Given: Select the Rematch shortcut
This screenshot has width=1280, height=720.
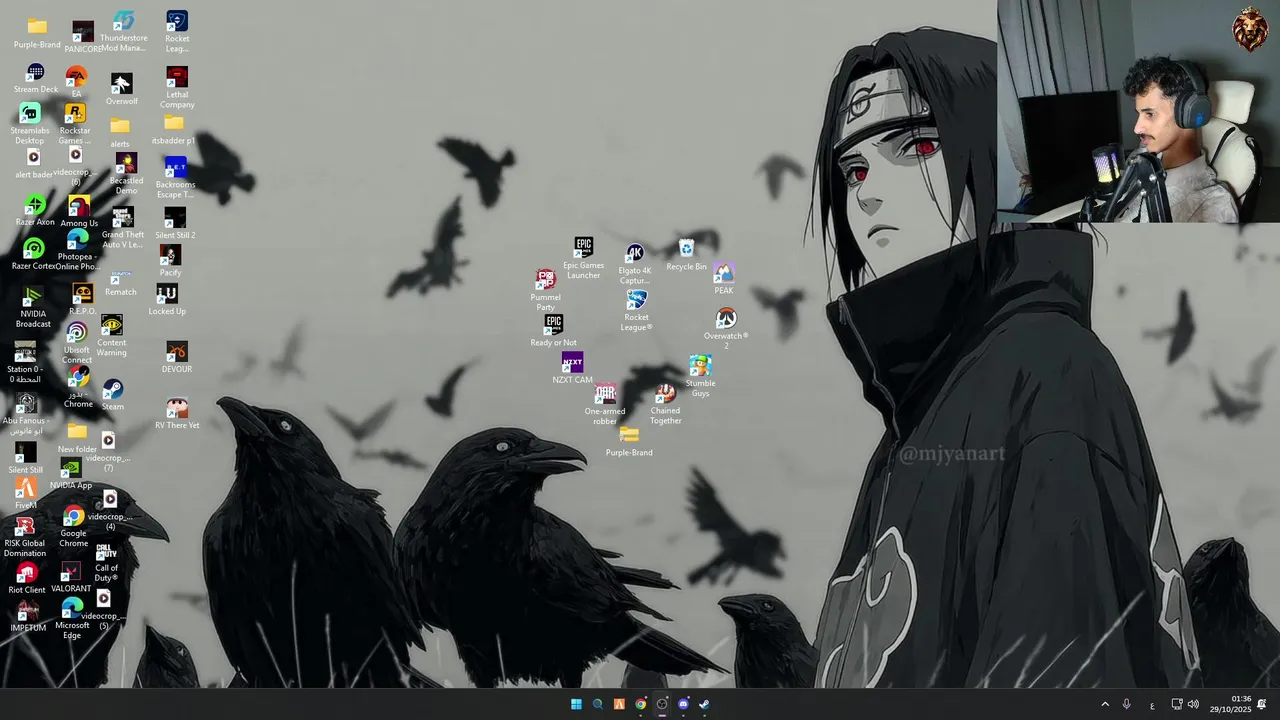Looking at the screenshot, I should (x=121, y=281).
